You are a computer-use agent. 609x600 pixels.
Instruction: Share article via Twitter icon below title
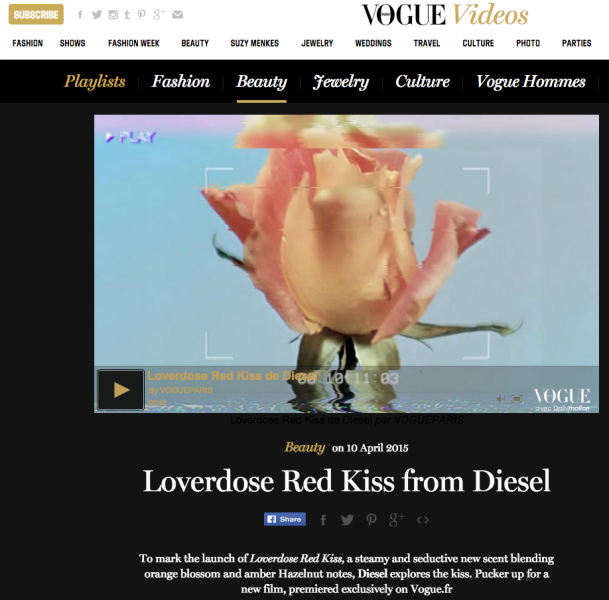coord(347,520)
